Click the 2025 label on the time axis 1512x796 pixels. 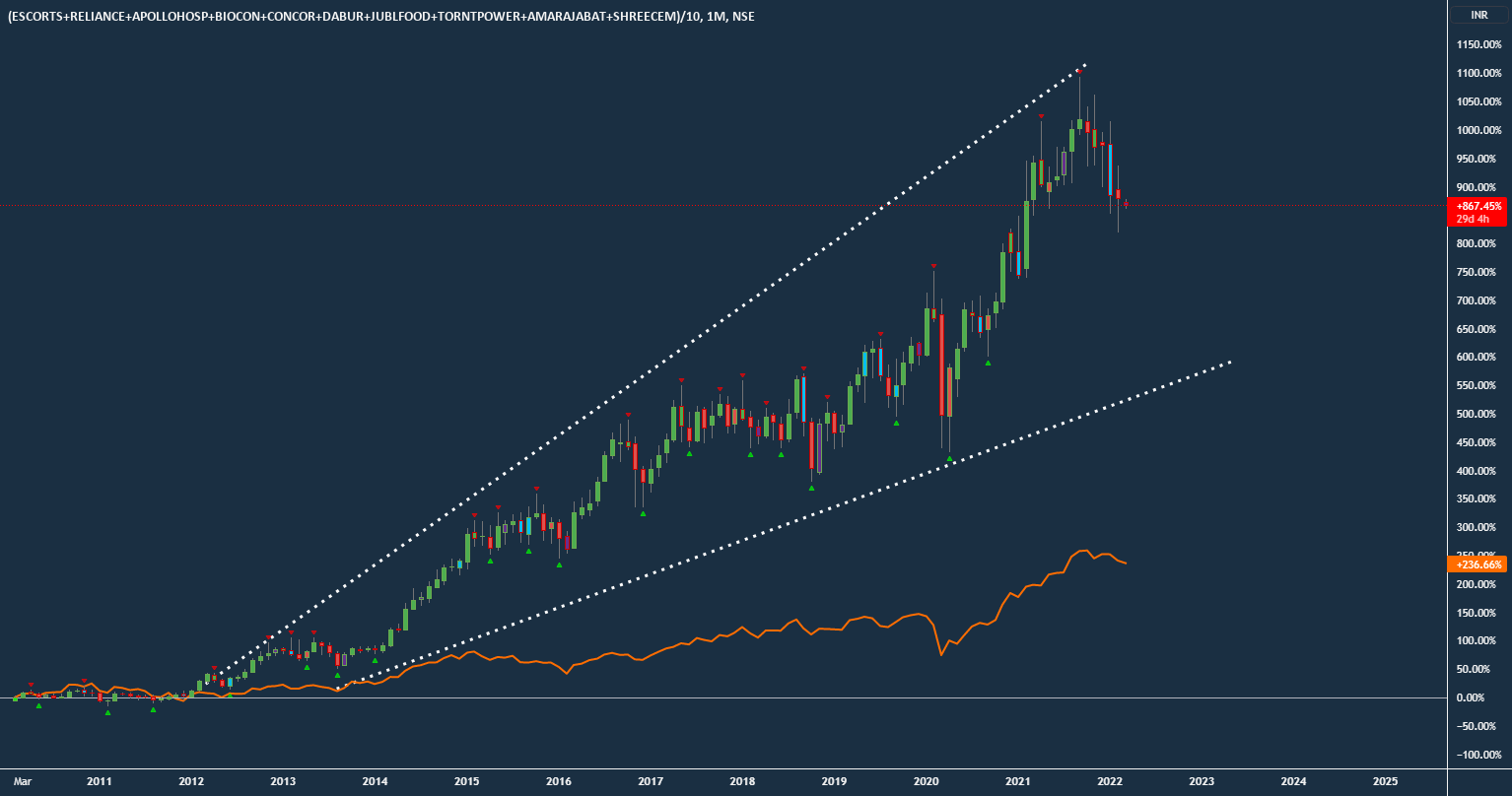[1385, 781]
